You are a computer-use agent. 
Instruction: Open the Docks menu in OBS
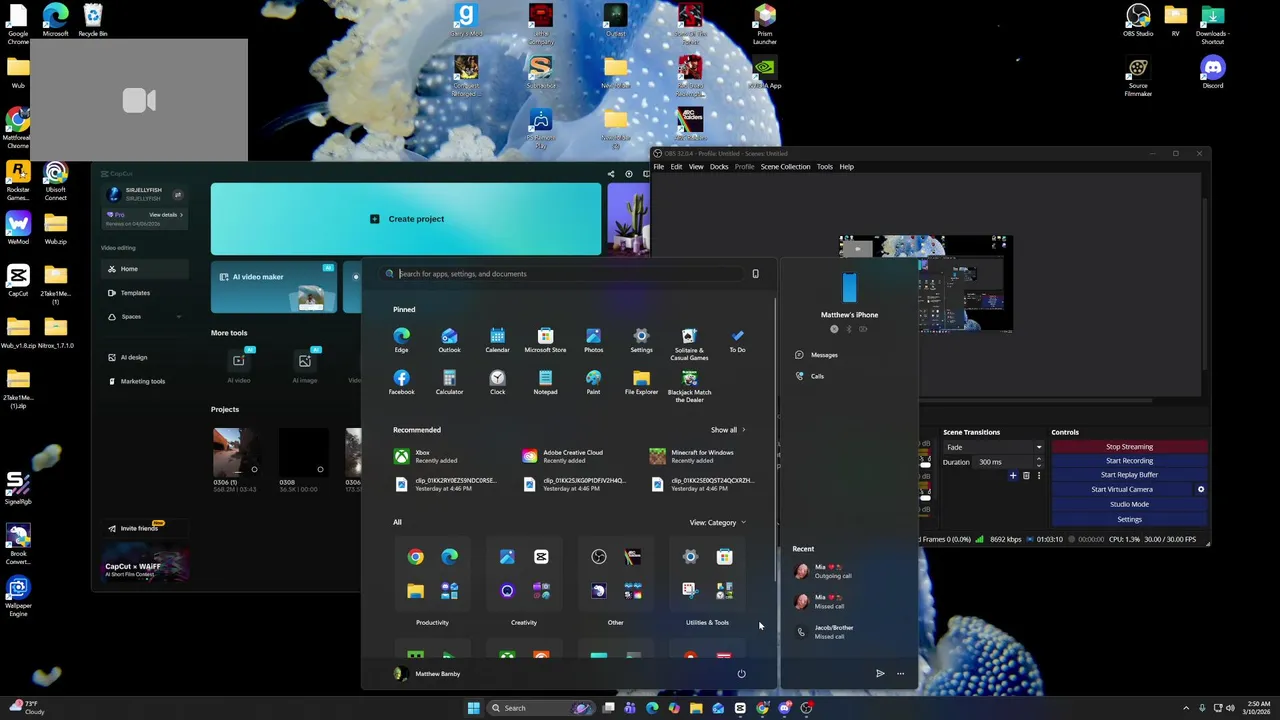coord(719,167)
